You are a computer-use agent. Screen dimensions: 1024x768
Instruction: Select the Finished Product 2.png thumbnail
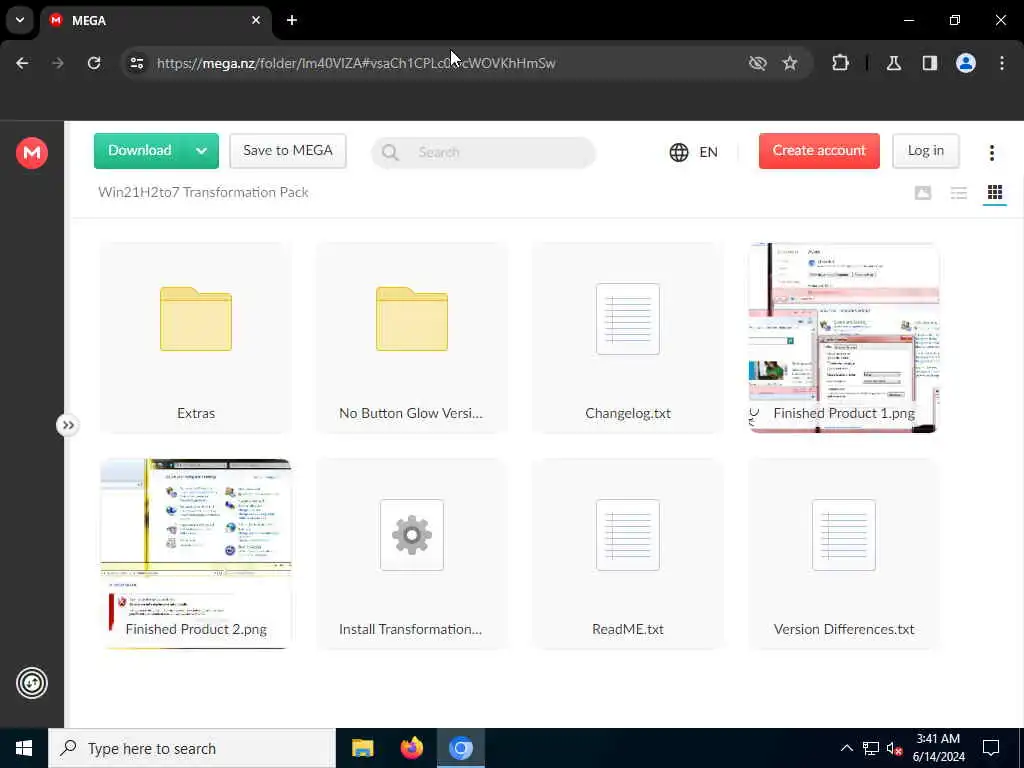click(196, 554)
